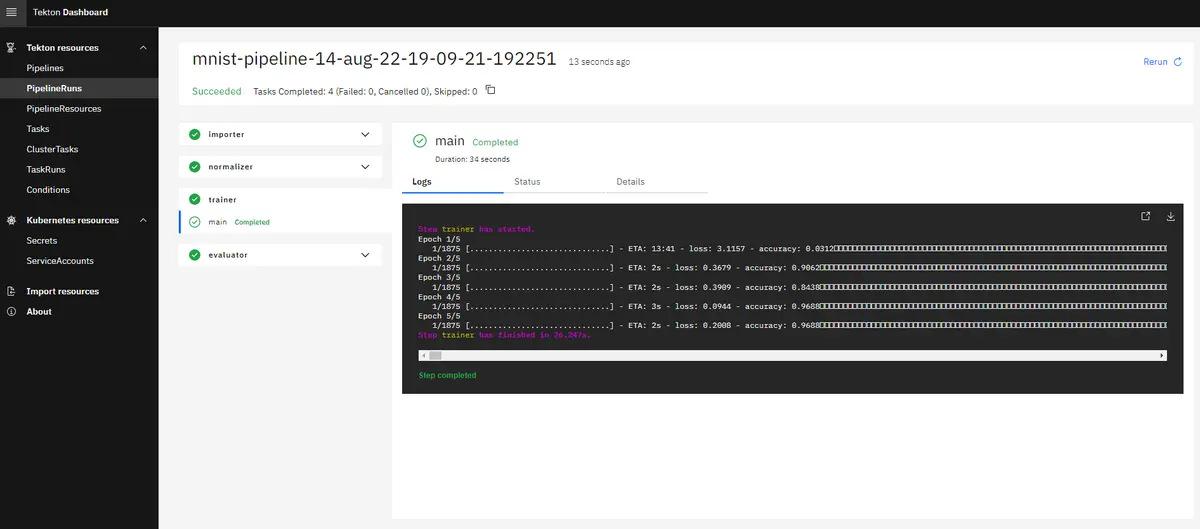
Task: Open Pipelines in the sidebar
Action: click(79, 68)
